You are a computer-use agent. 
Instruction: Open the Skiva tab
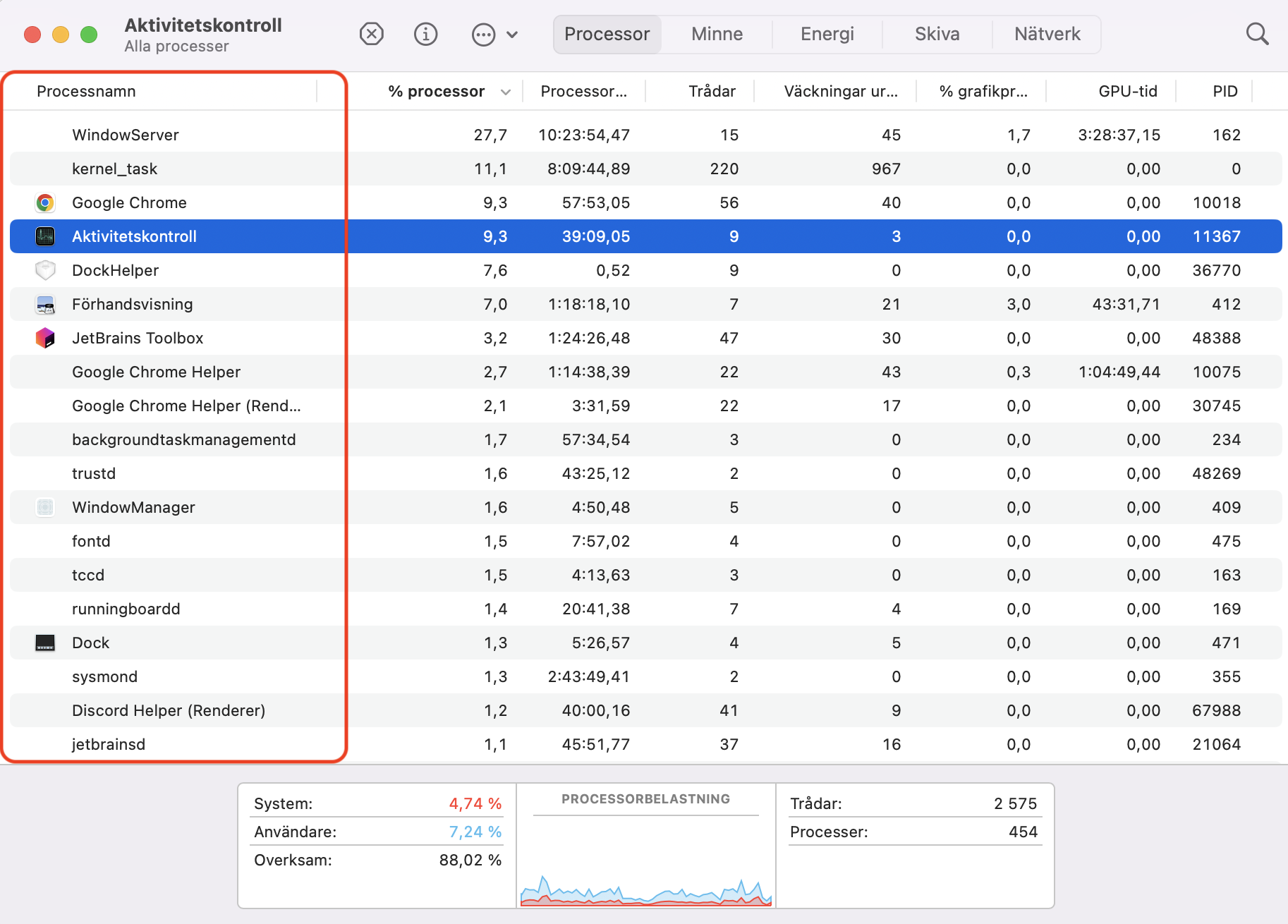tap(937, 35)
